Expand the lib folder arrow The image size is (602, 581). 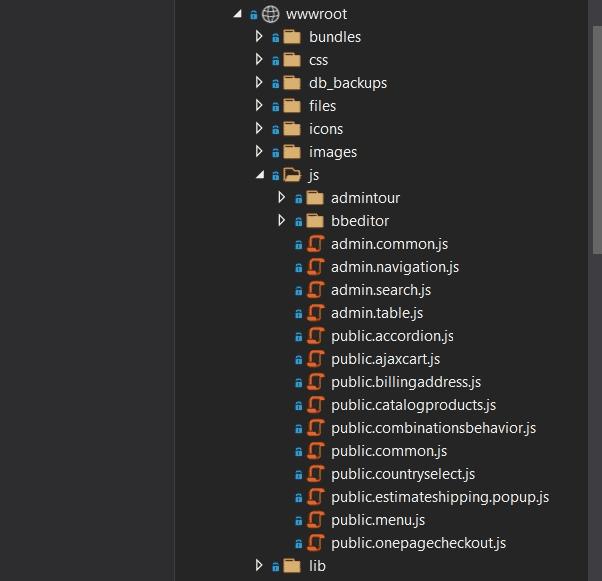click(259, 565)
